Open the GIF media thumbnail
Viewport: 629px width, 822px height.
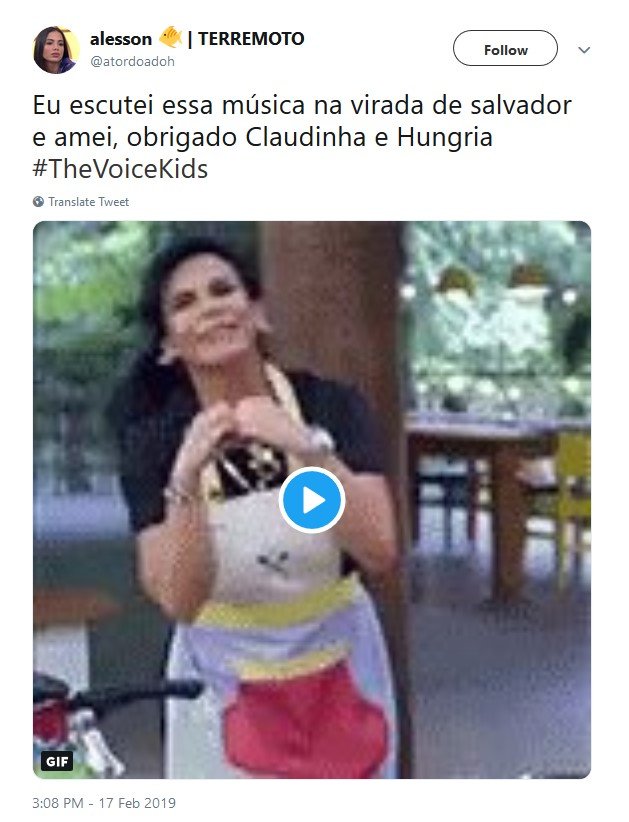(312, 500)
